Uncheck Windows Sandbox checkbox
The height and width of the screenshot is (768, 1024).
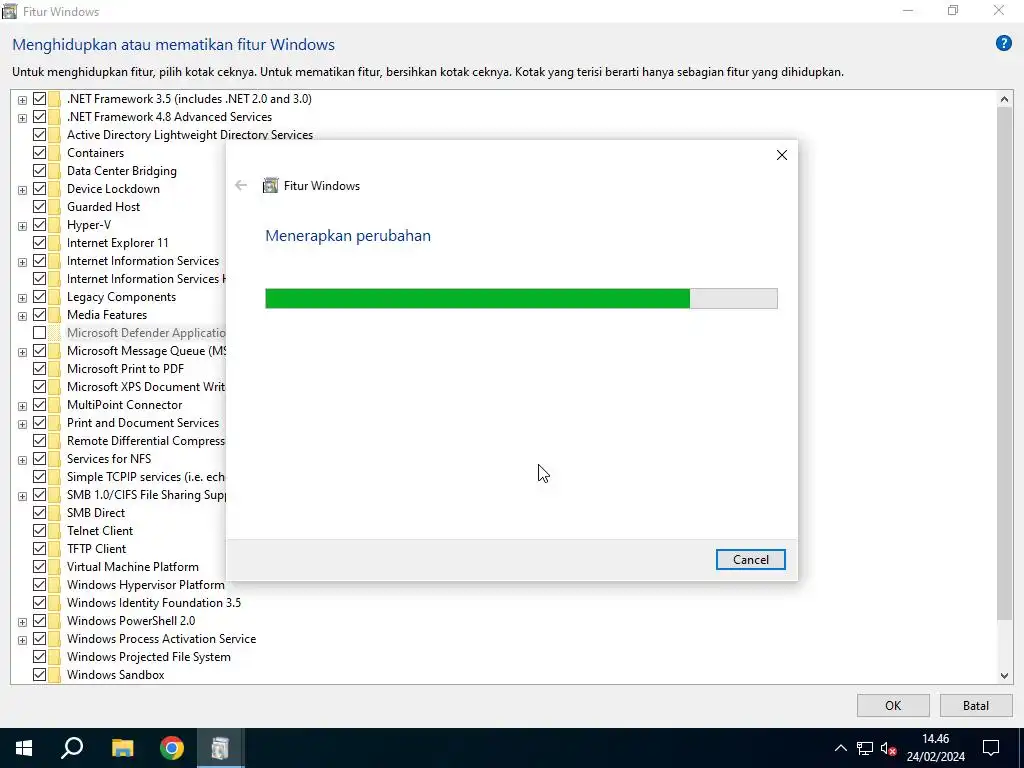39,675
